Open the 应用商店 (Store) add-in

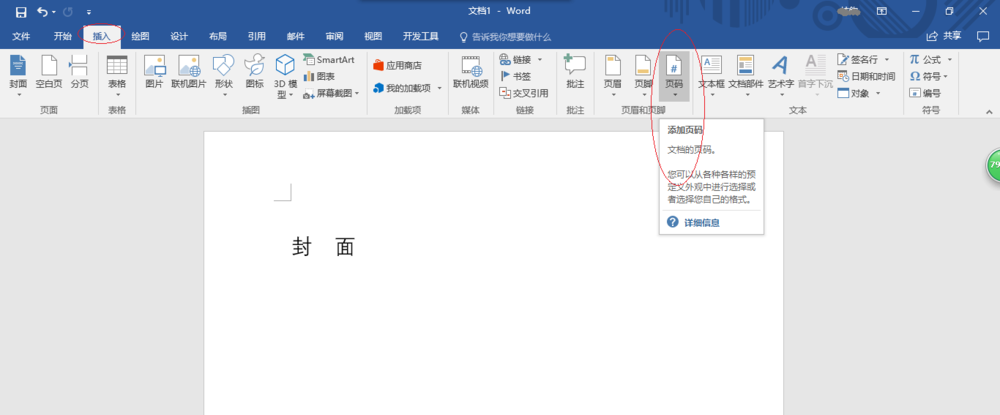click(x=397, y=65)
